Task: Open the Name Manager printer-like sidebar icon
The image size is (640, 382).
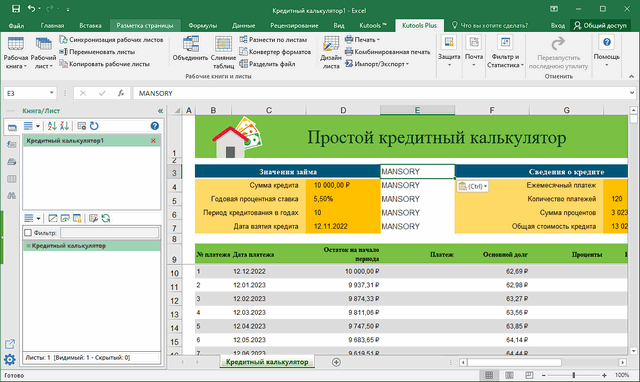Action: [x=11, y=162]
